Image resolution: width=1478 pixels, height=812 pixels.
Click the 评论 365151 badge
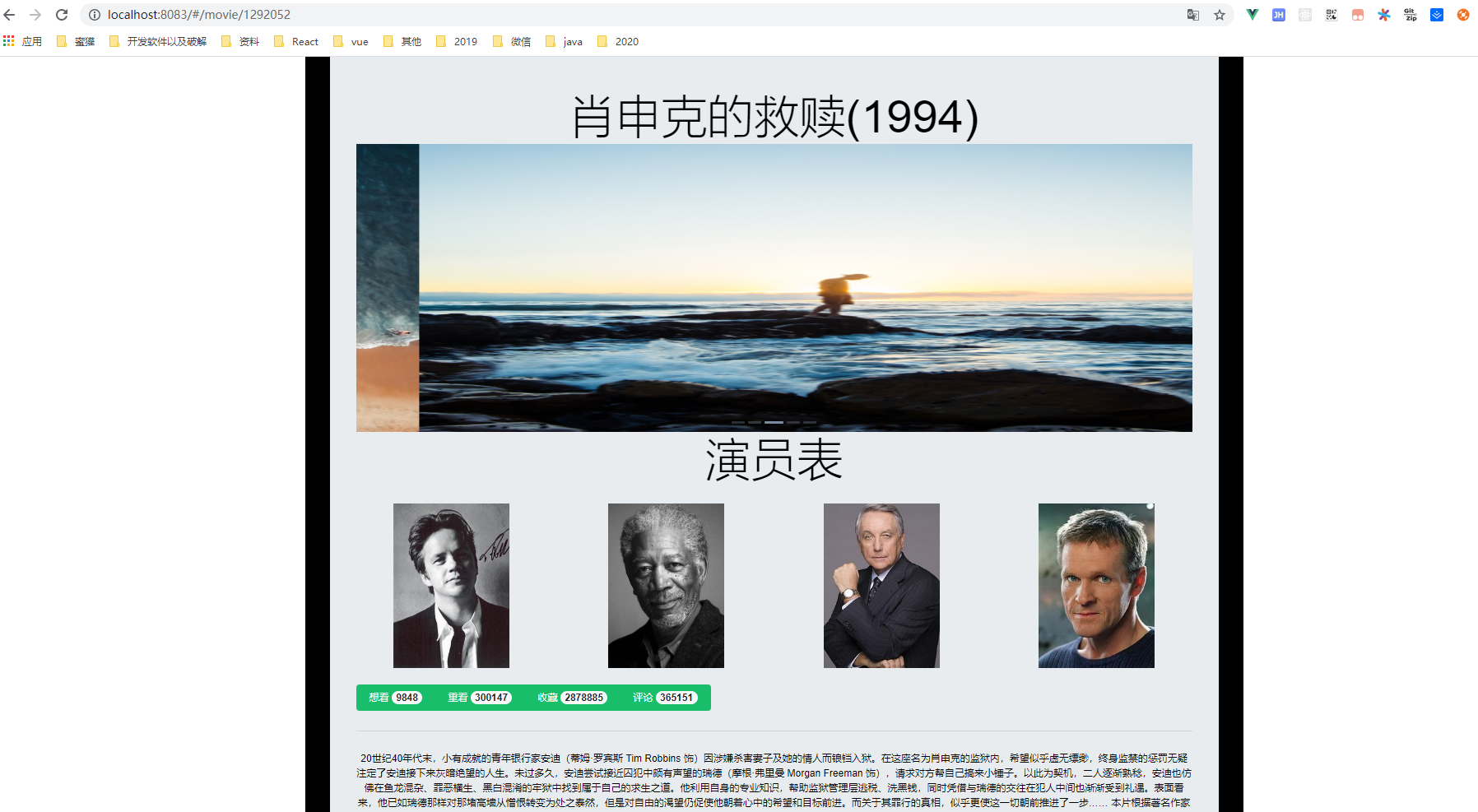click(x=665, y=698)
